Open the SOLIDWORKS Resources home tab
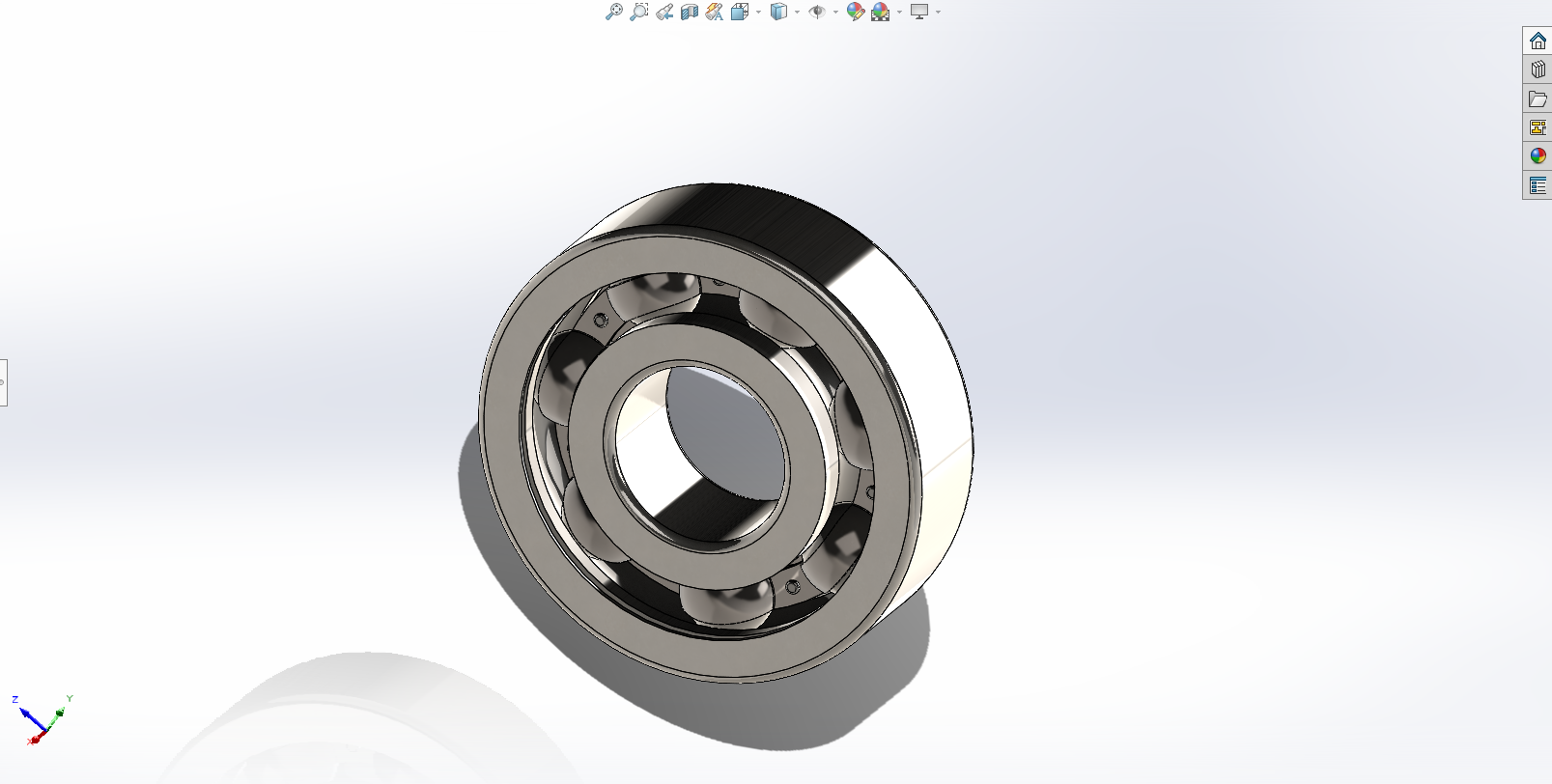 point(1538,41)
